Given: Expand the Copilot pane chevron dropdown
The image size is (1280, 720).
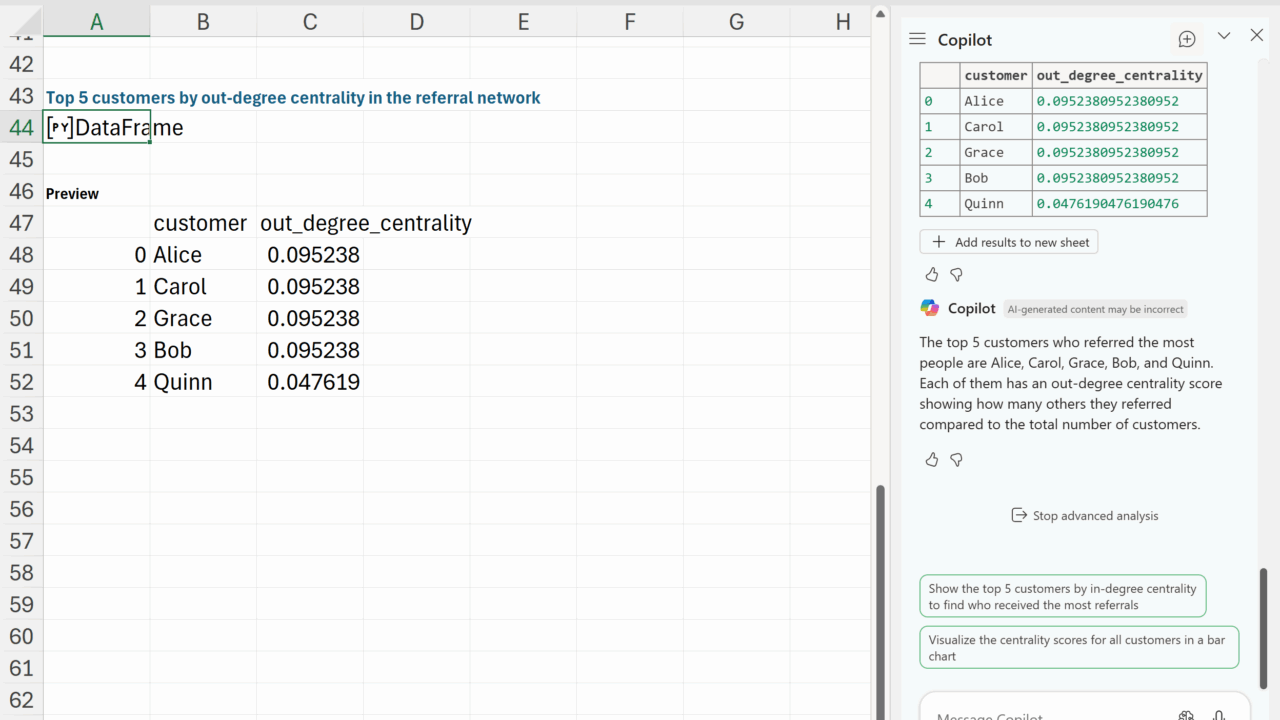Looking at the screenshot, I should point(1224,36).
